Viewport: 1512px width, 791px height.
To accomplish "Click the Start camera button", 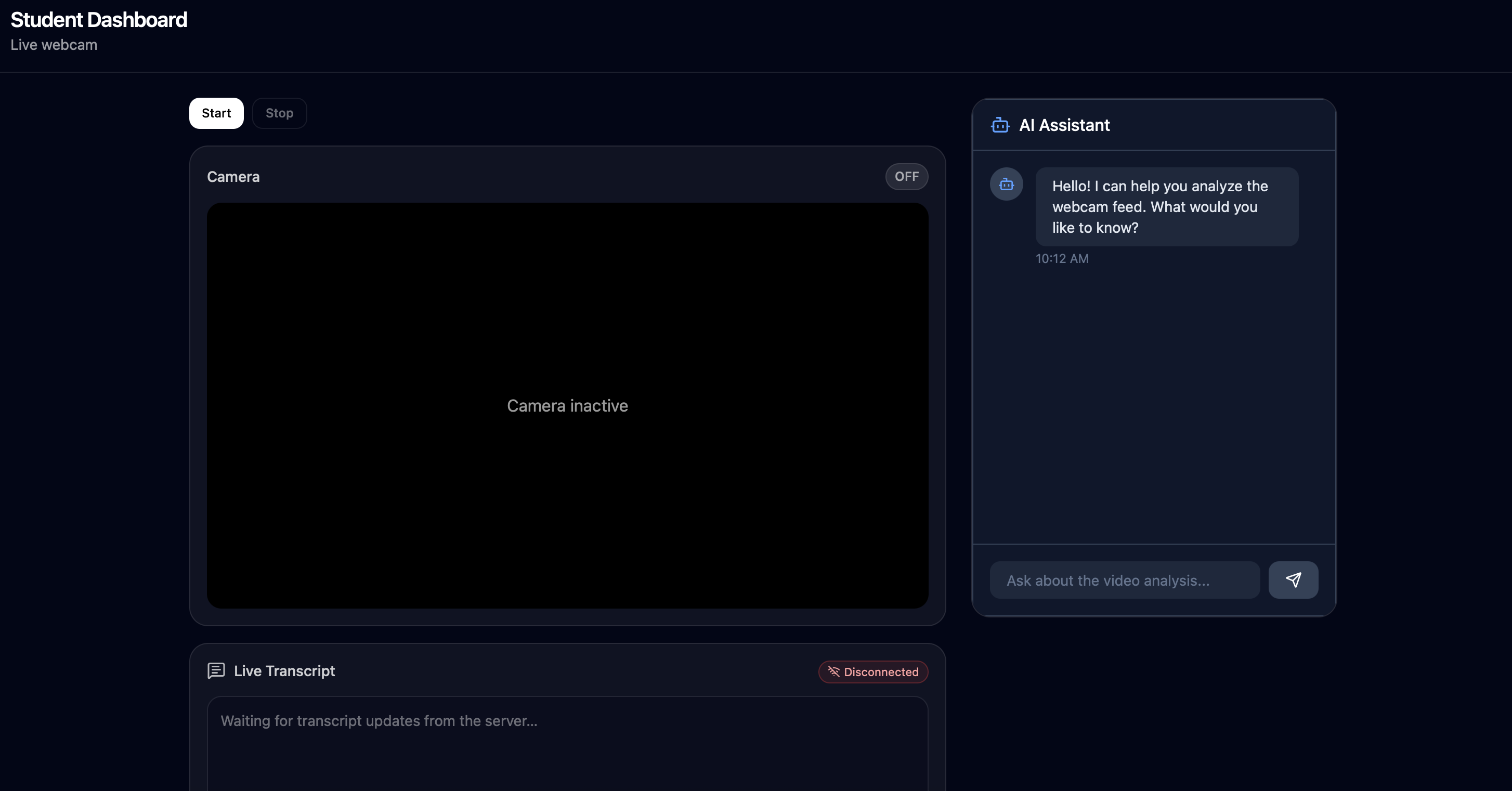I will coord(216,113).
